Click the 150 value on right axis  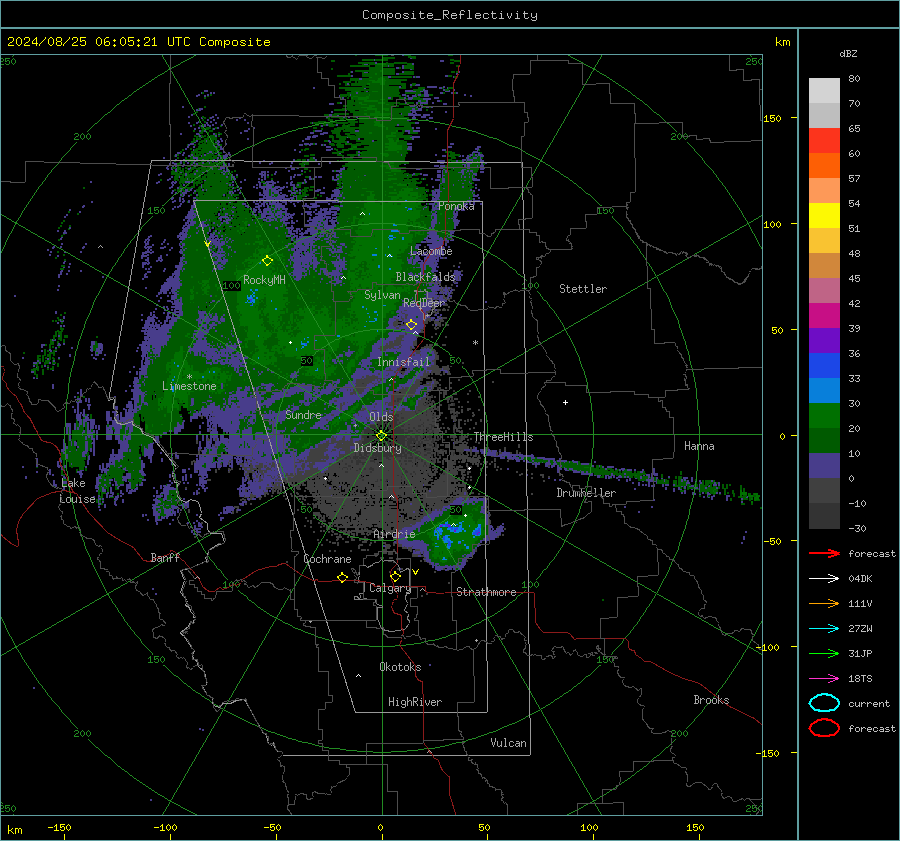click(x=772, y=118)
